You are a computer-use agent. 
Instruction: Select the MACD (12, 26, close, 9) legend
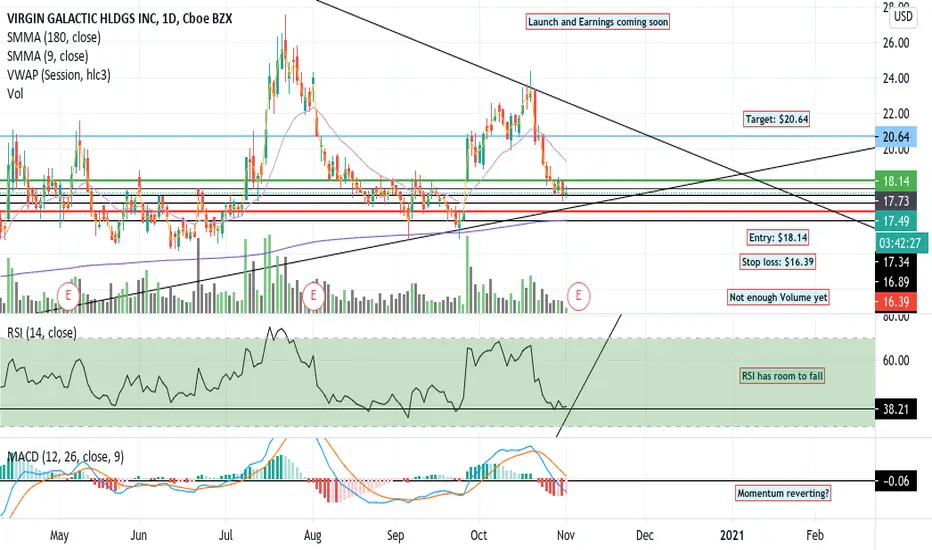(x=65, y=457)
